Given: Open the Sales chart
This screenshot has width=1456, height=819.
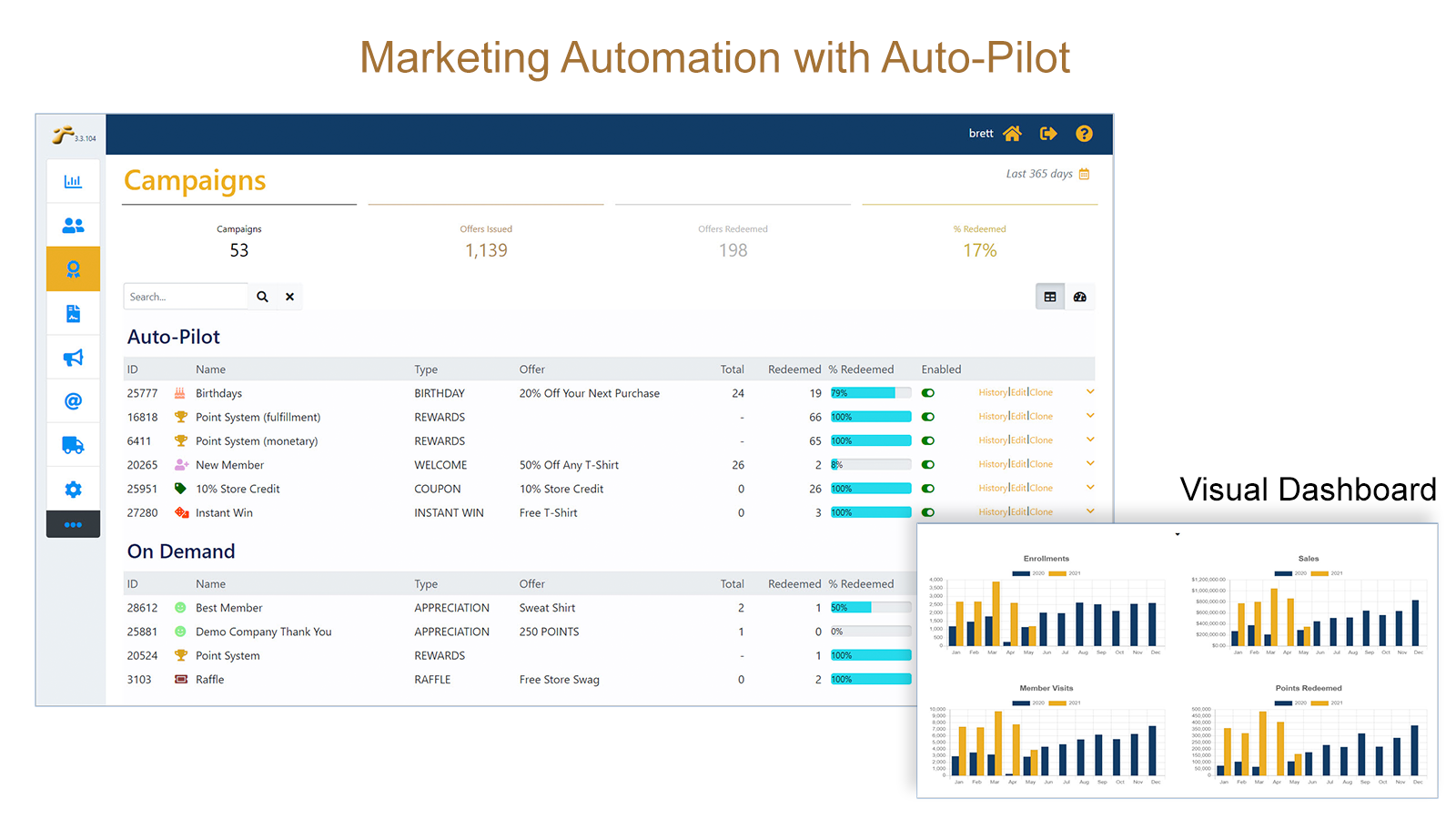Looking at the screenshot, I should [x=1309, y=606].
